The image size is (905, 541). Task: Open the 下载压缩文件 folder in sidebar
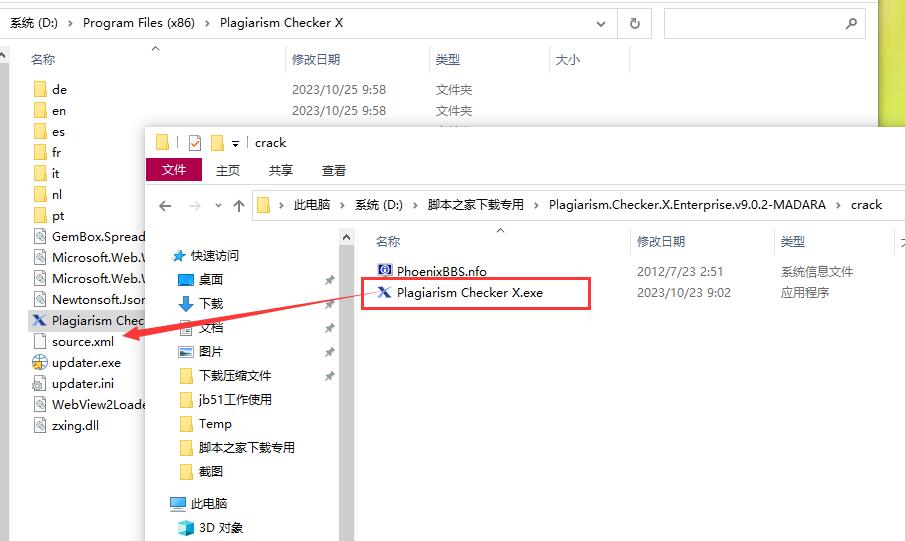[235, 376]
